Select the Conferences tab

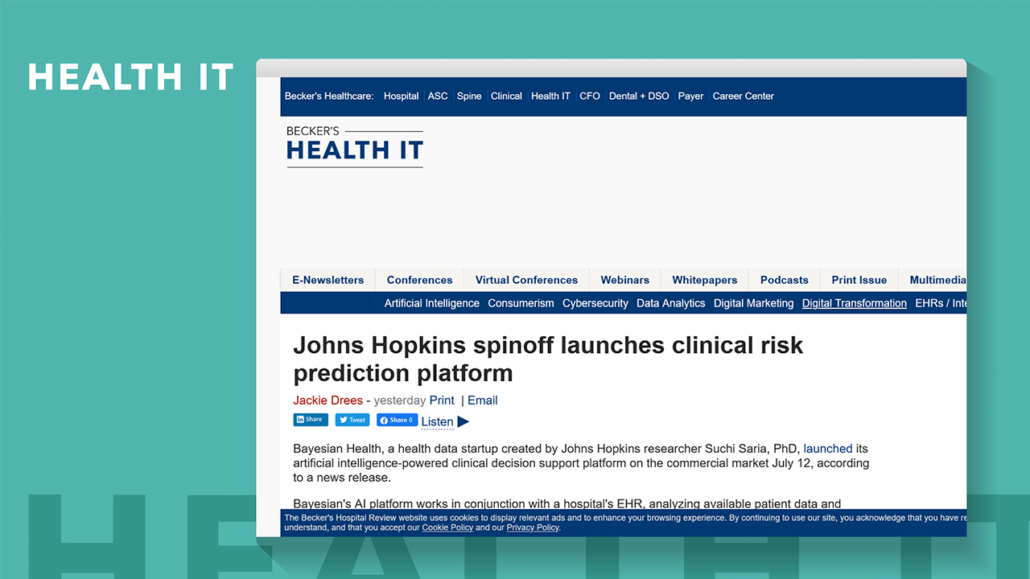point(420,280)
